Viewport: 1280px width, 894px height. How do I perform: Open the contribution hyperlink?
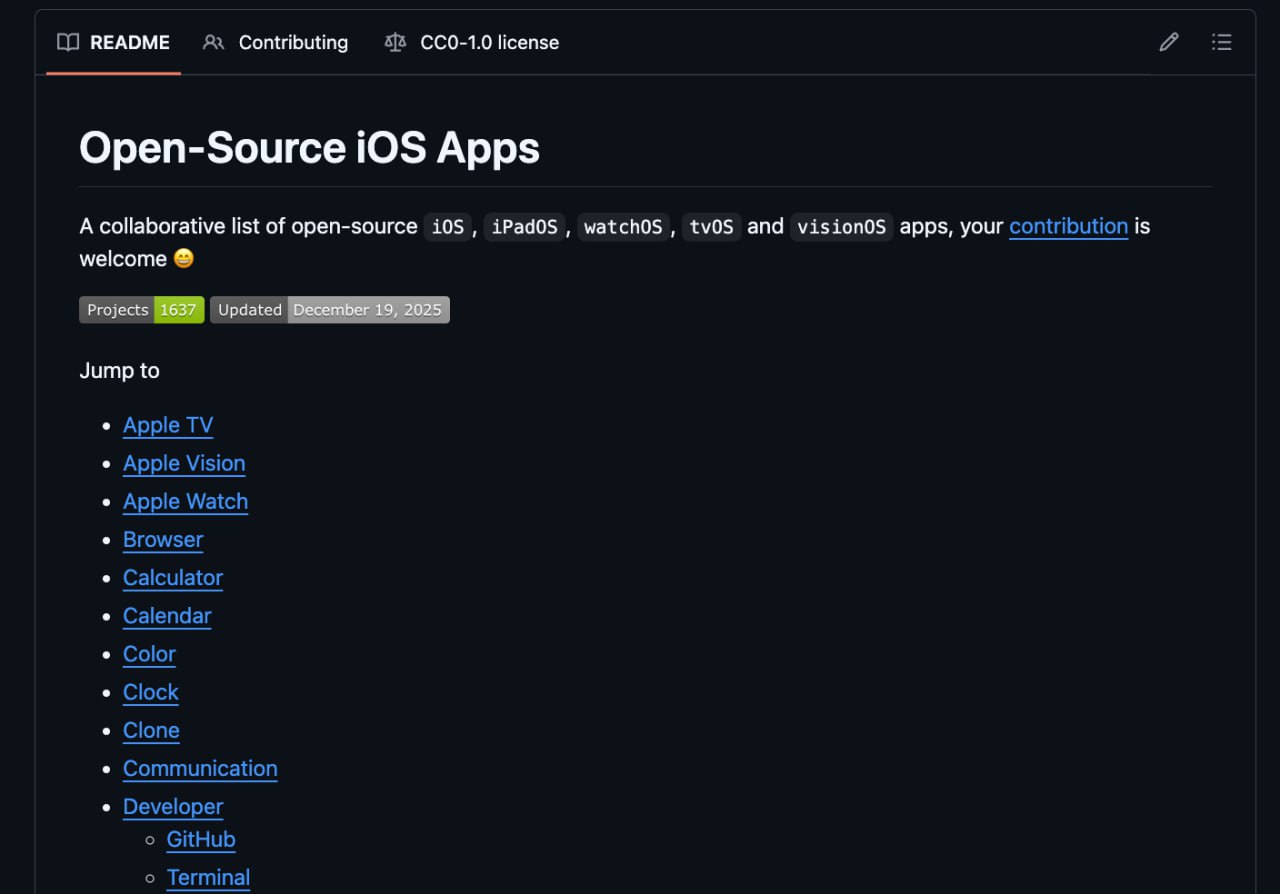[x=1068, y=226]
